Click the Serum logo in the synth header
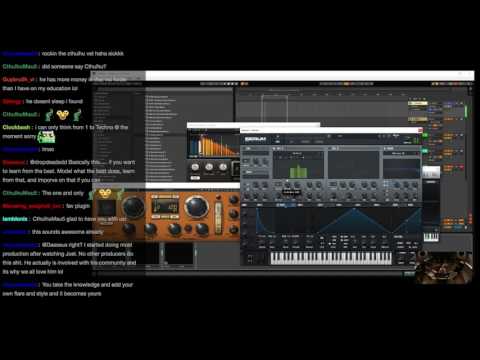Screen dimensions: 480x360 255,139
